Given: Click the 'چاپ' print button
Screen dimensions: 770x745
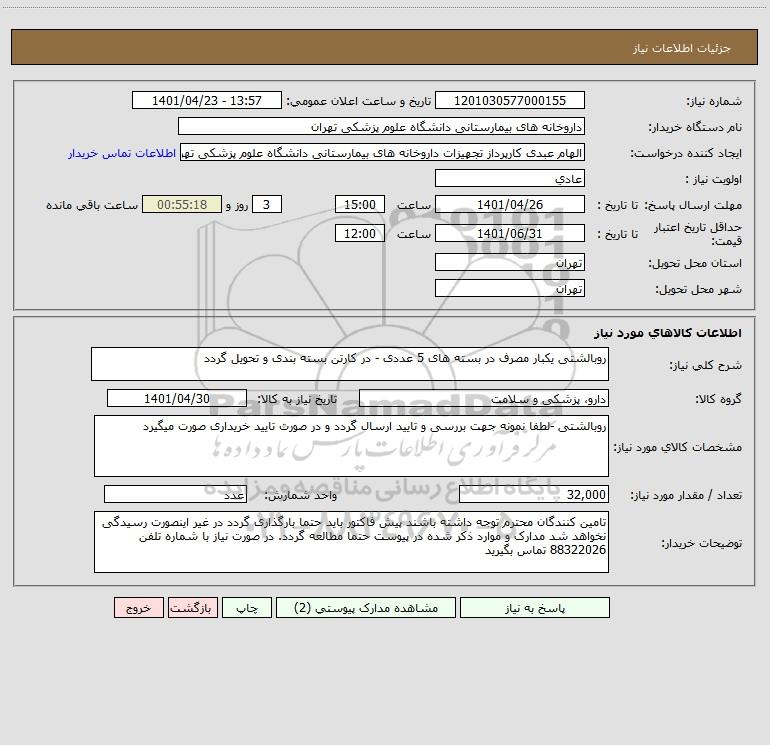Looking at the screenshot, I should (x=247, y=608).
